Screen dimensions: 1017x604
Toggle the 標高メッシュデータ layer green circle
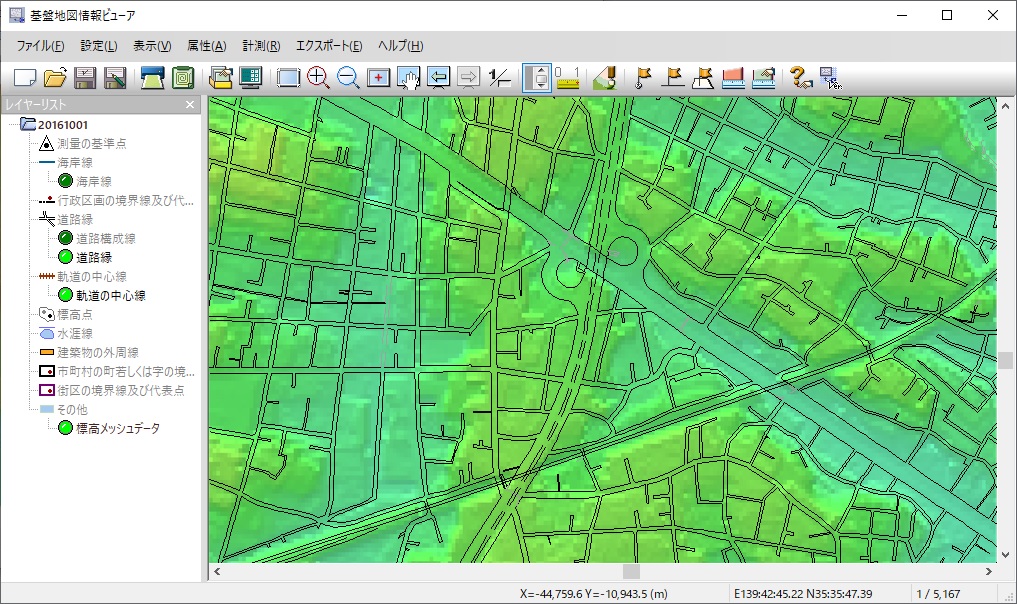65,428
